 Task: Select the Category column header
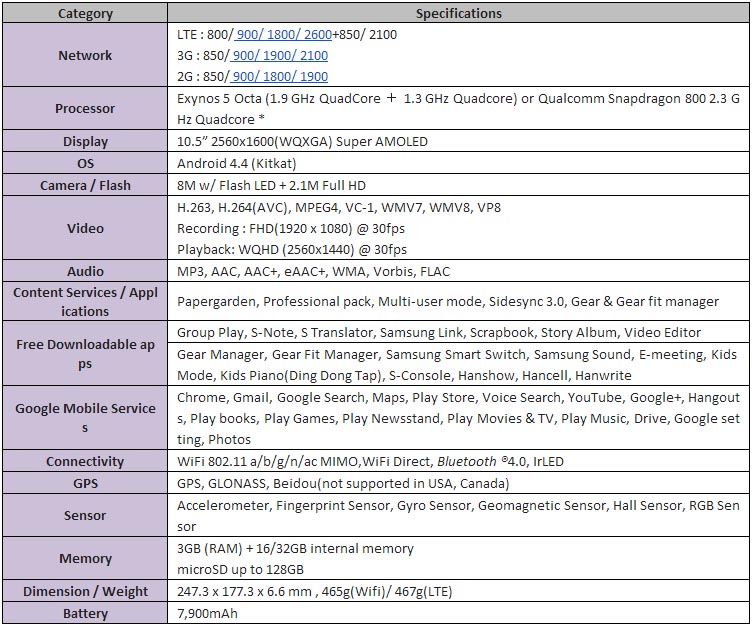point(85,13)
